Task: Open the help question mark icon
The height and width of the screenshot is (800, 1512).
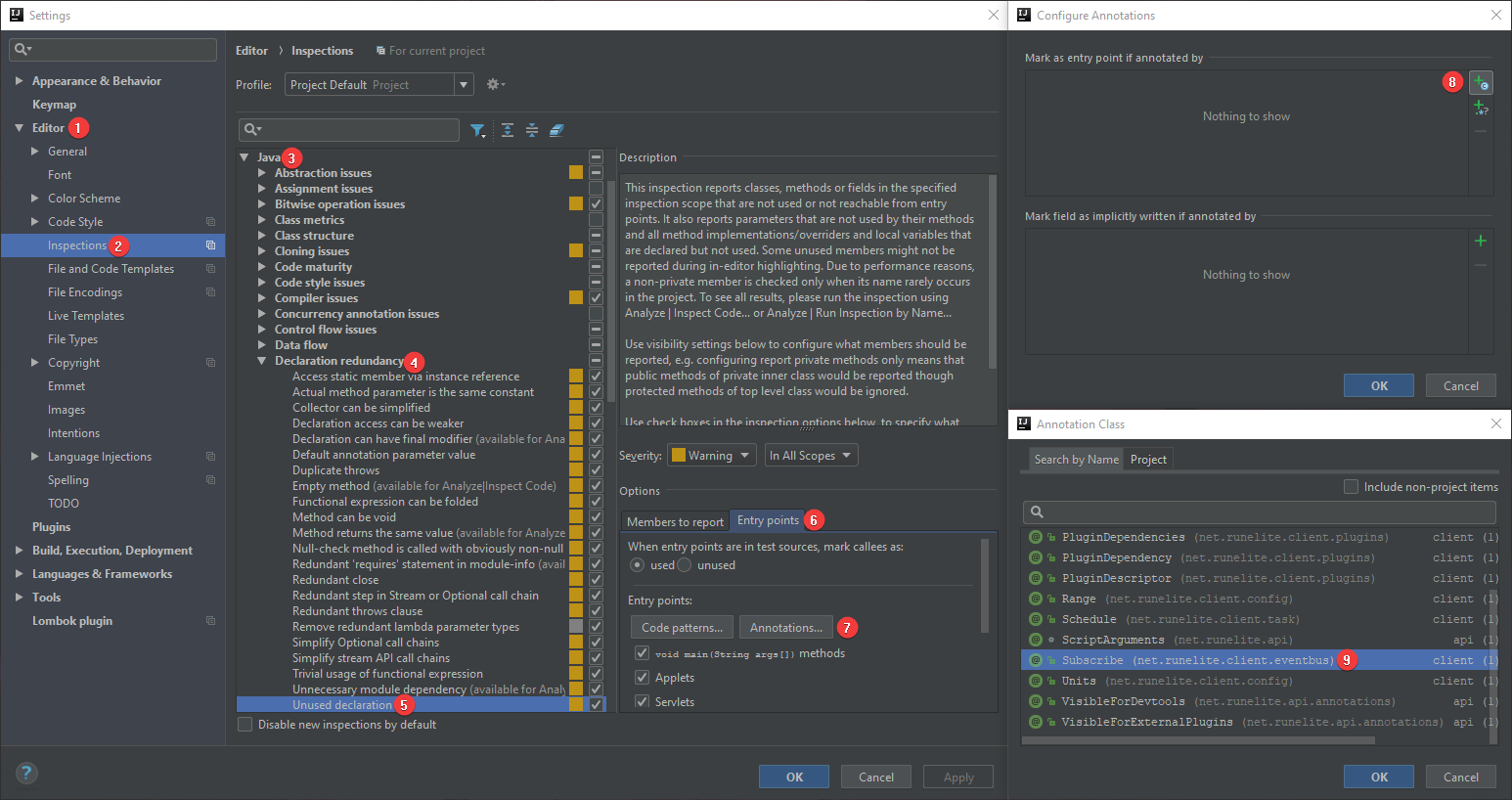Action: pos(26,773)
